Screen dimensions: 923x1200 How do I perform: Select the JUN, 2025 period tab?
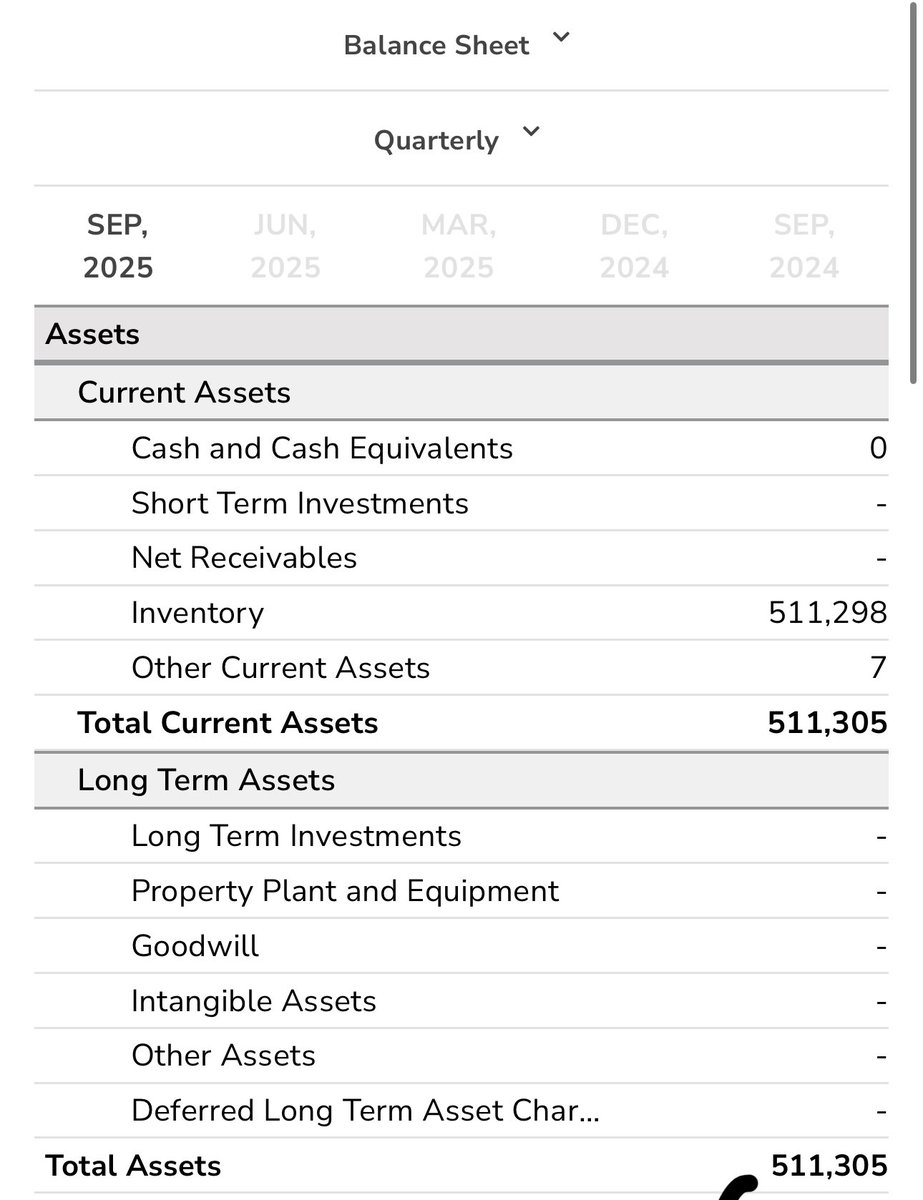(286, 247)
